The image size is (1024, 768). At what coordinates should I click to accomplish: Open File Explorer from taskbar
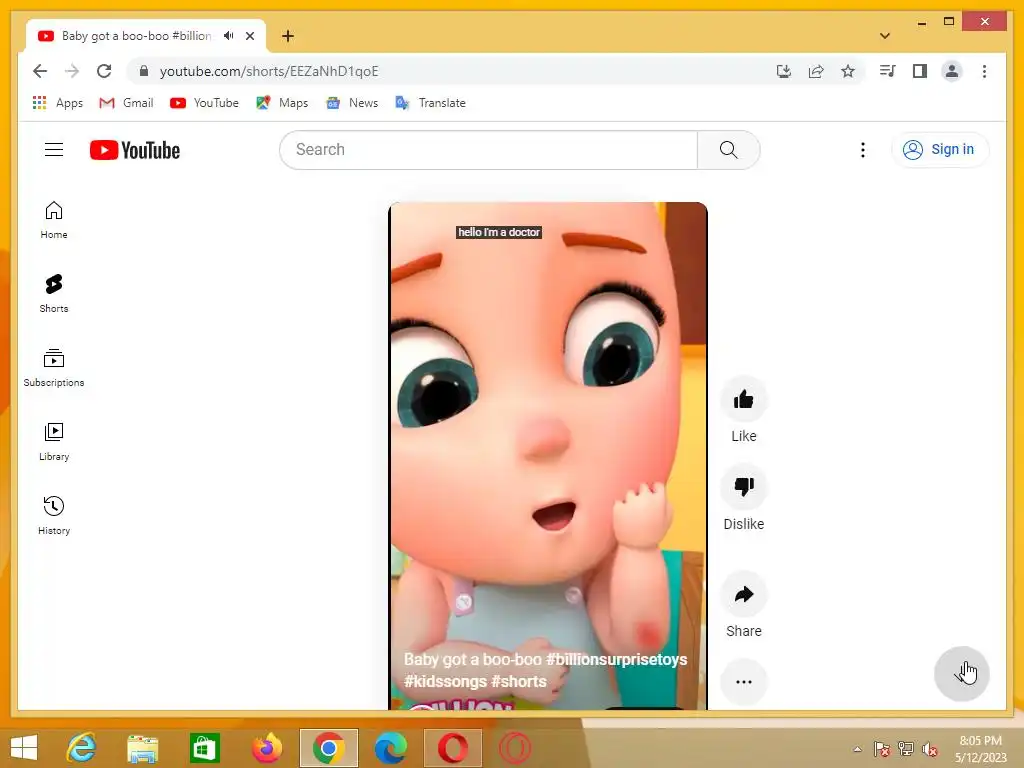pyautogui.click(x=142, y=748)
